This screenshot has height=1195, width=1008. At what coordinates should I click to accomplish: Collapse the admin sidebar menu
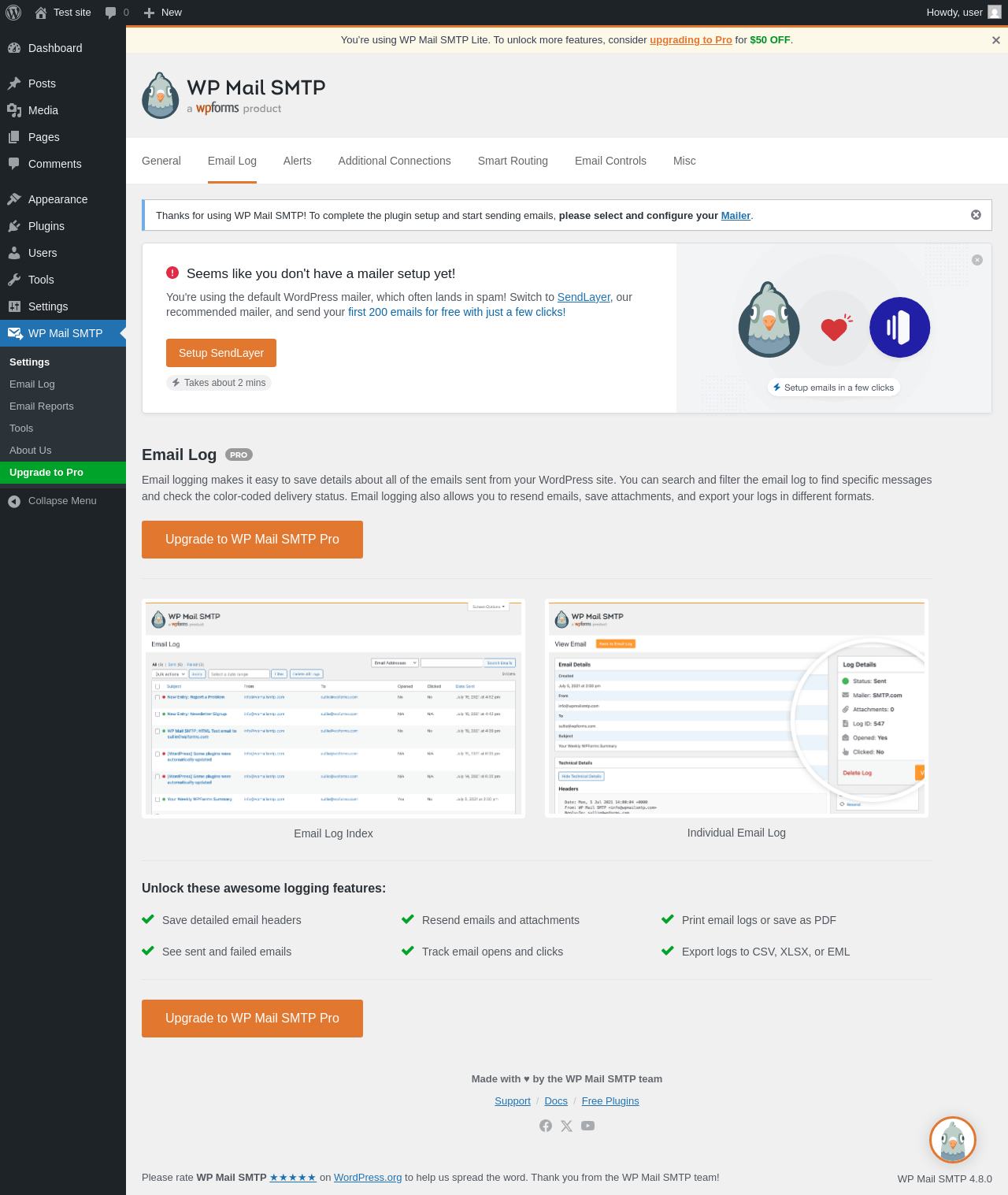[52, 501]
